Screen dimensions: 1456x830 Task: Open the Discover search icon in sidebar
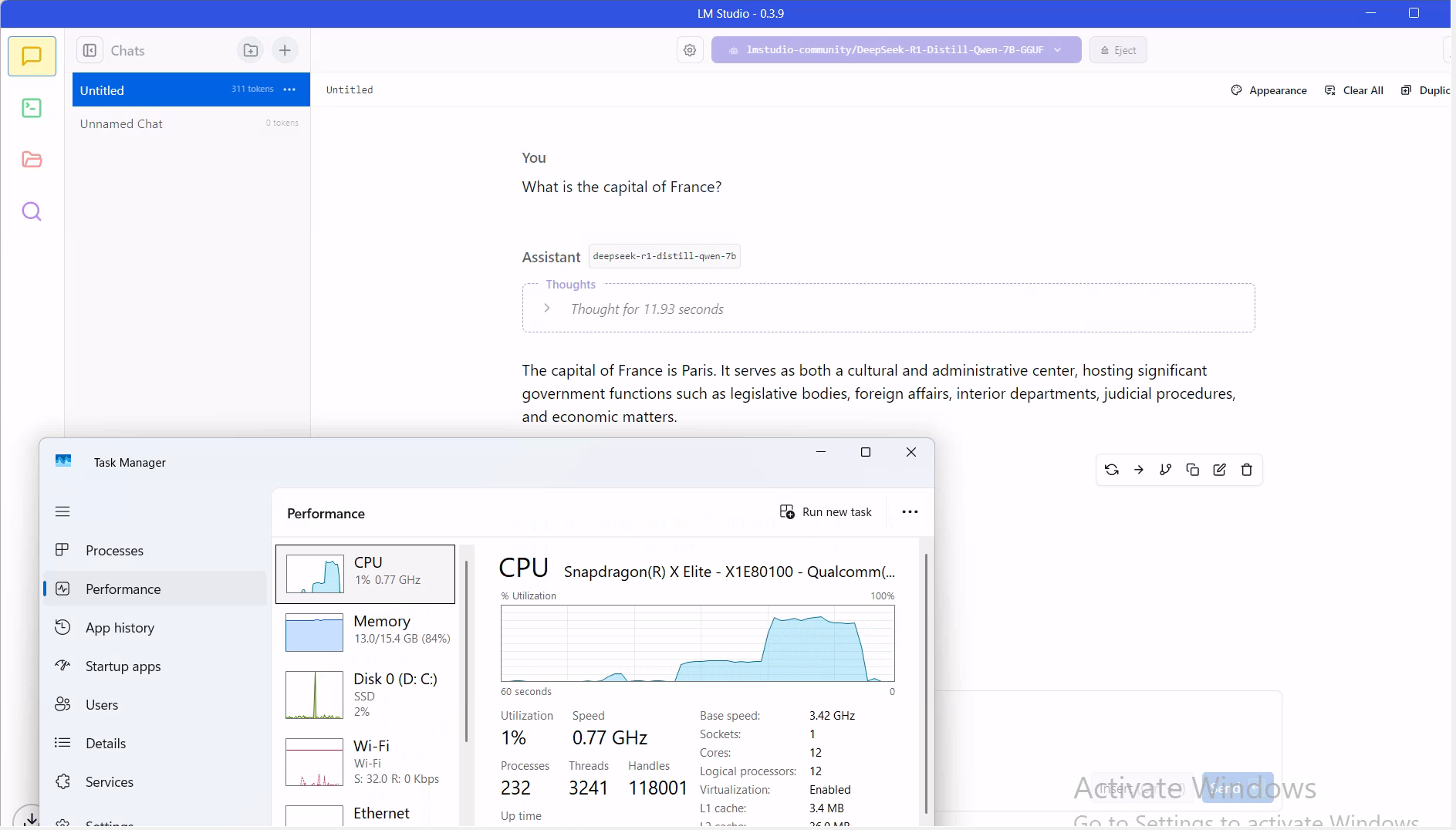[32, 211]
